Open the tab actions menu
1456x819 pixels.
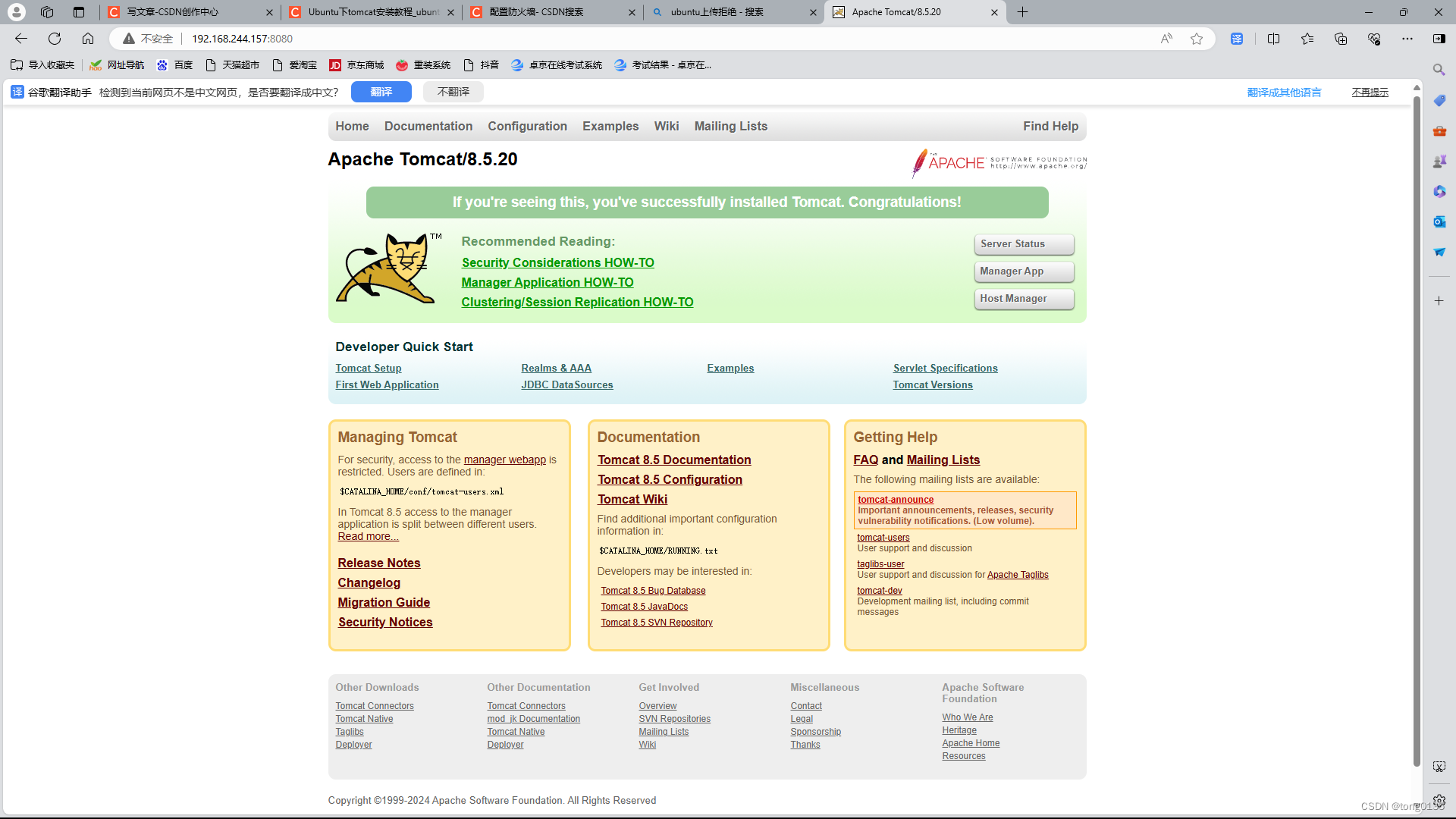79,12
